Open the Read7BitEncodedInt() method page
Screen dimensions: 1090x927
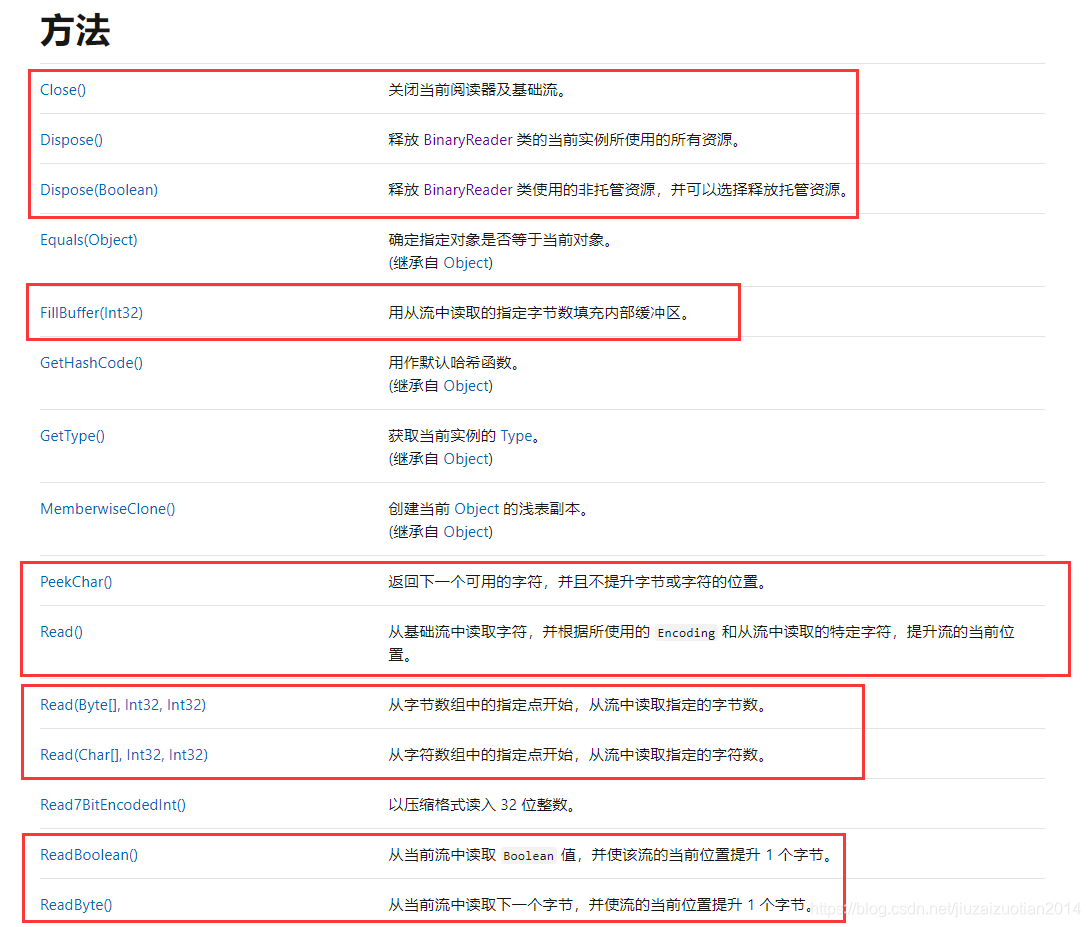pyautogui.click(x=113, y=805)
